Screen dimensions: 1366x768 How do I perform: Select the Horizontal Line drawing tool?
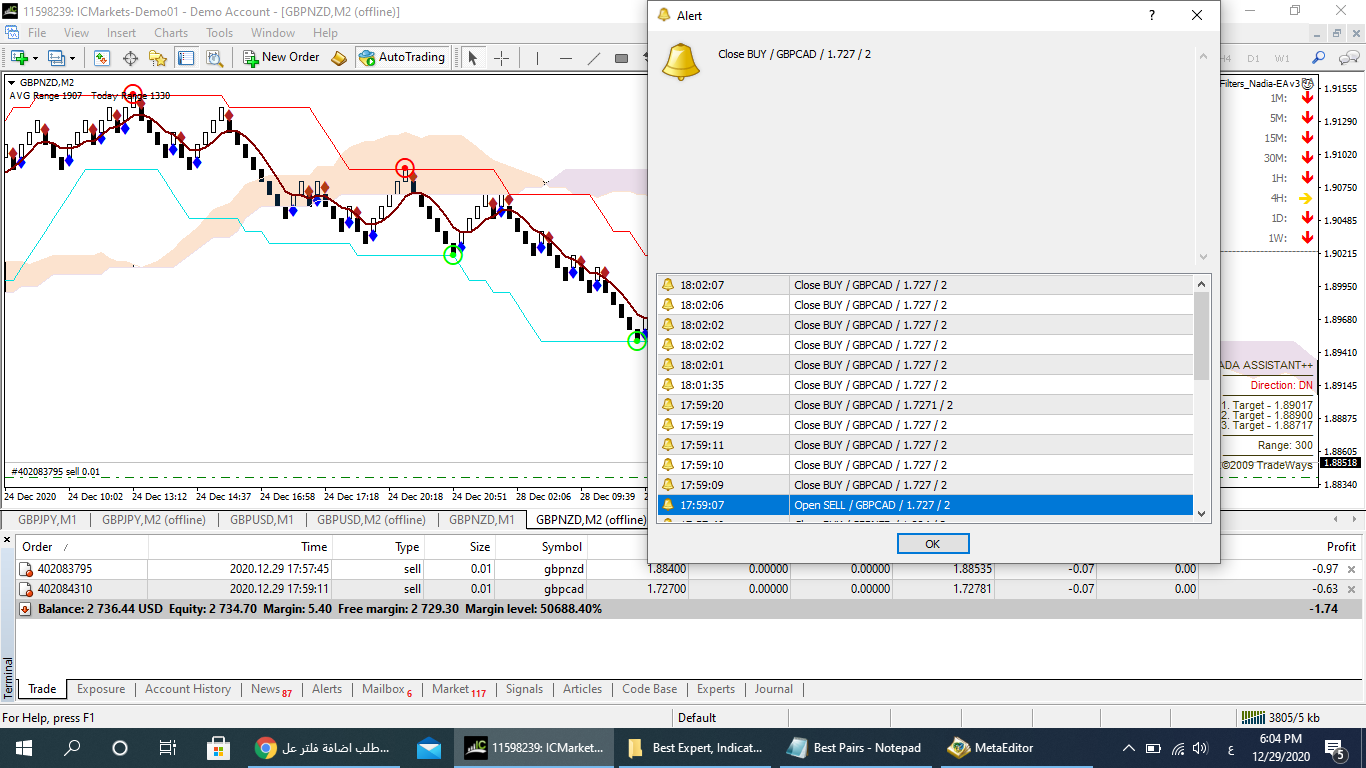pyautogui.click(x=565, y=58)
